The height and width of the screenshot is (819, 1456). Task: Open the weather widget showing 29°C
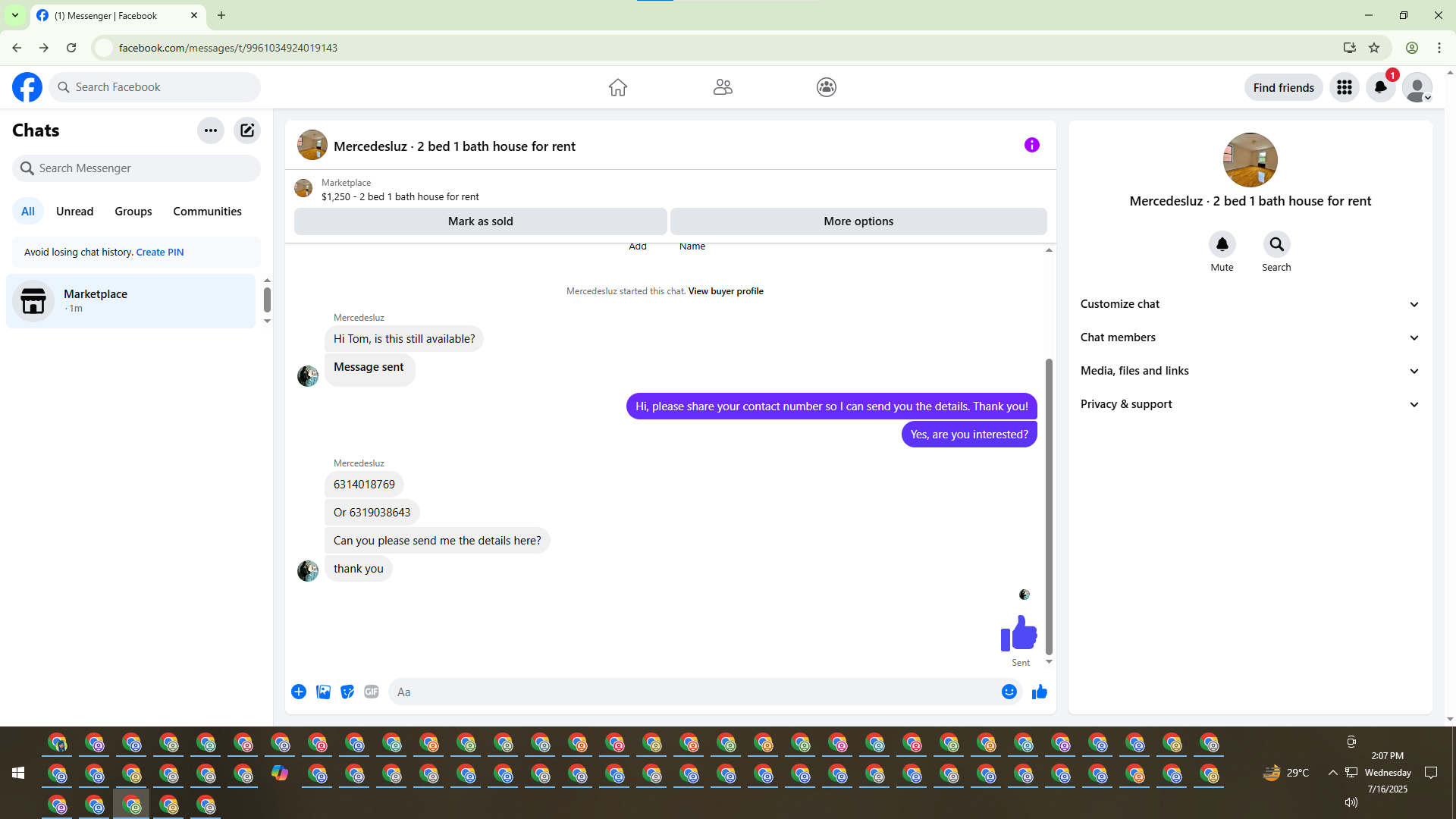pyautogui.click(x=1286, y=773)
